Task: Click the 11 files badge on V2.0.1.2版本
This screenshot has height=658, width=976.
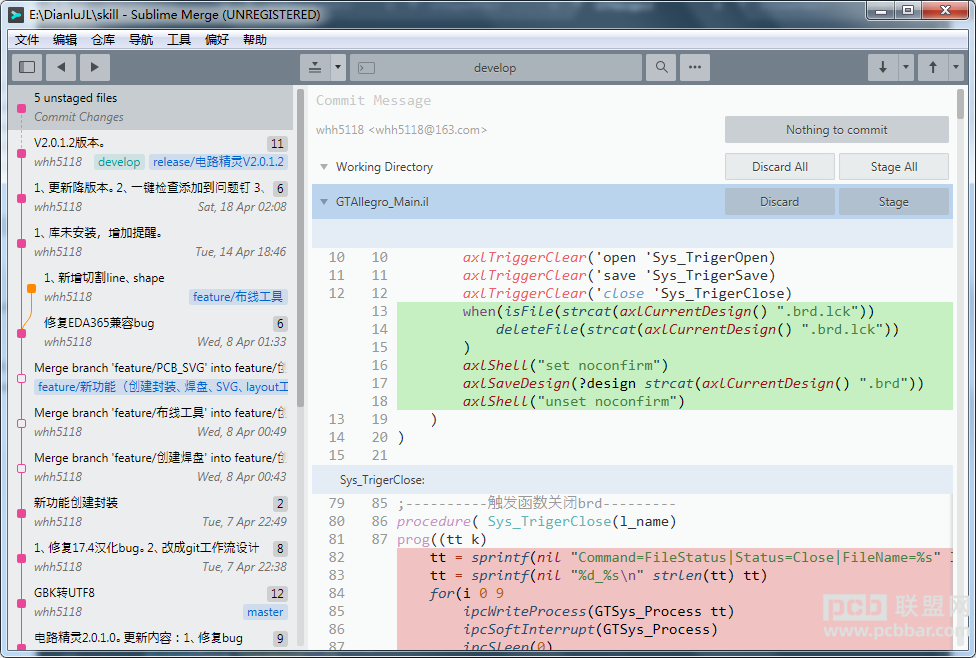Action: coord(277,144)
